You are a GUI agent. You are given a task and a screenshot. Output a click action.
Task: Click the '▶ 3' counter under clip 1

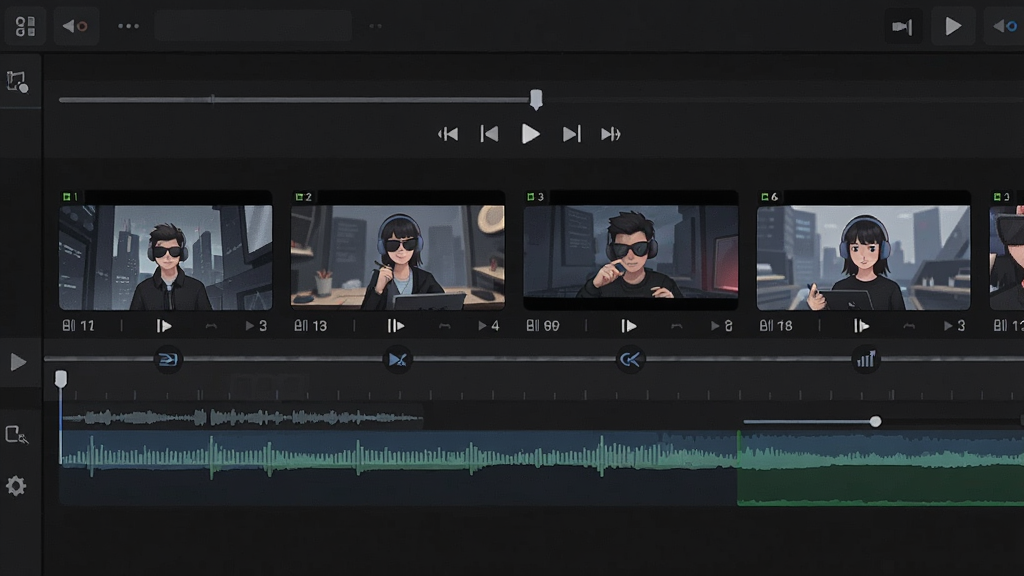click(x=256, y=326)
